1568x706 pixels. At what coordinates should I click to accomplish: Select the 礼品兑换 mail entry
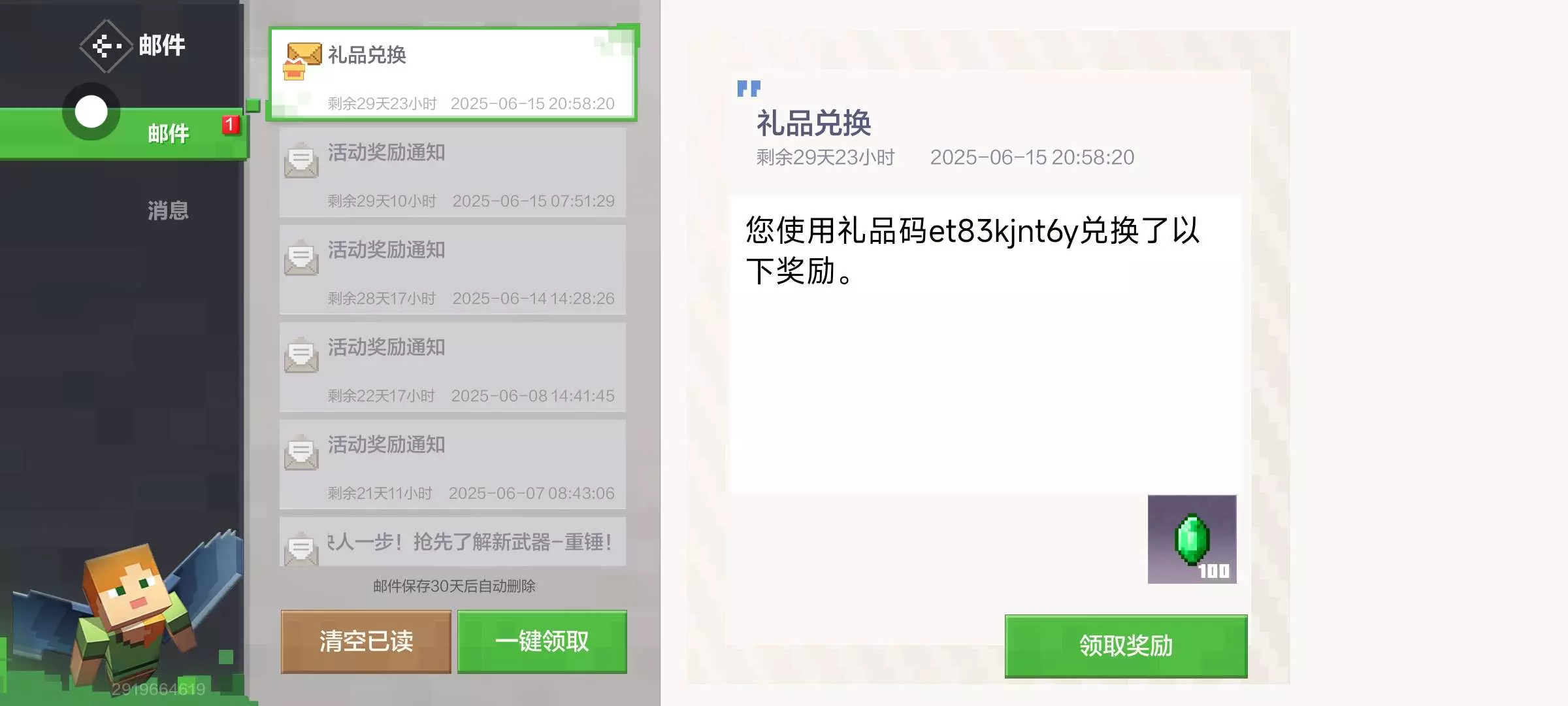[x=453, y=74]
